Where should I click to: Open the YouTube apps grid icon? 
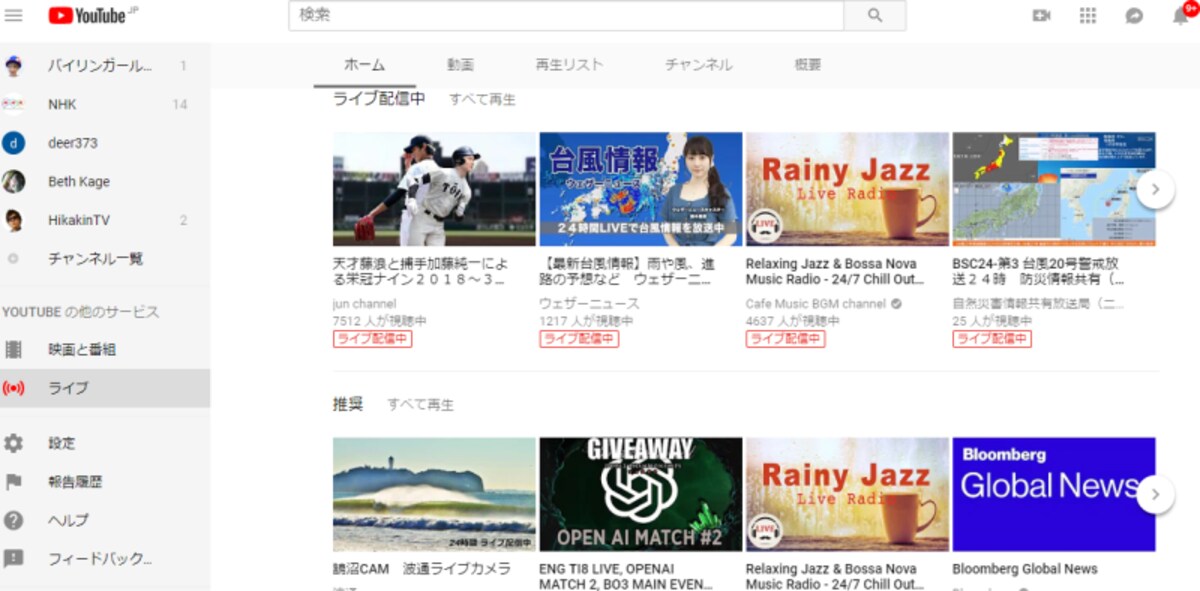(1088, 15)
